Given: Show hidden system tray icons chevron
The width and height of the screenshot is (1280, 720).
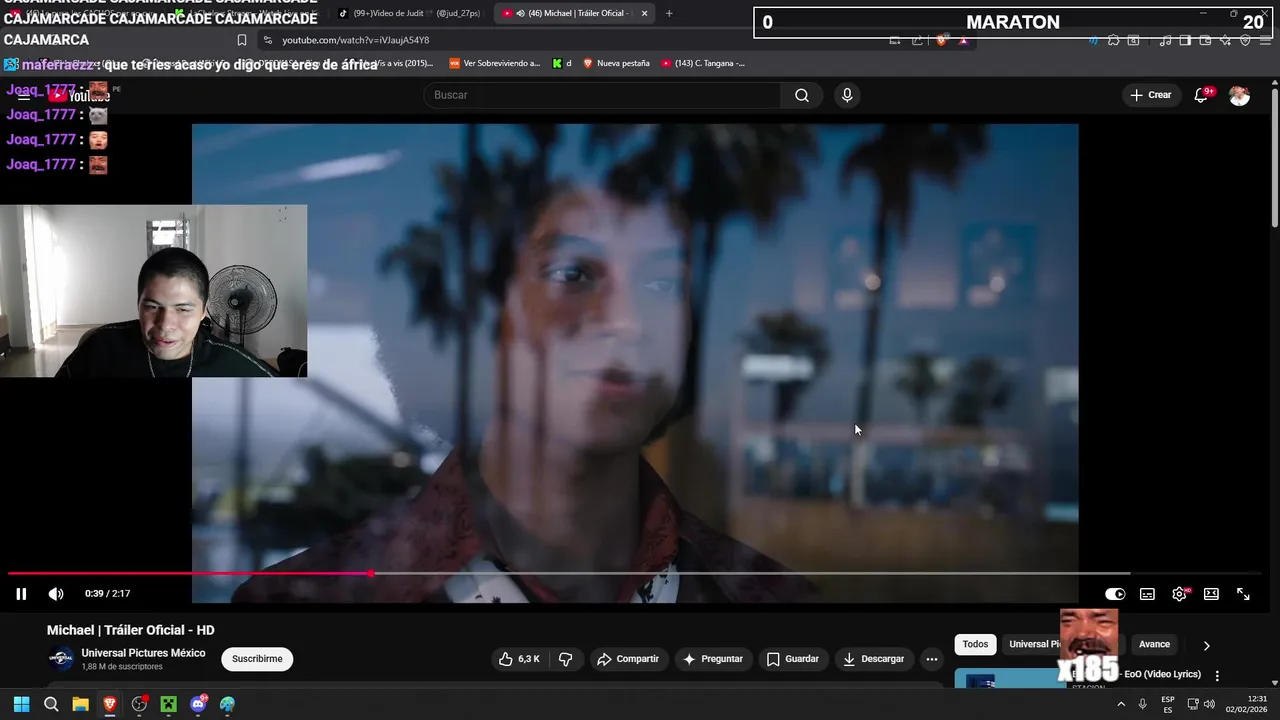Looking at the screenshot, I should 1121,704.
